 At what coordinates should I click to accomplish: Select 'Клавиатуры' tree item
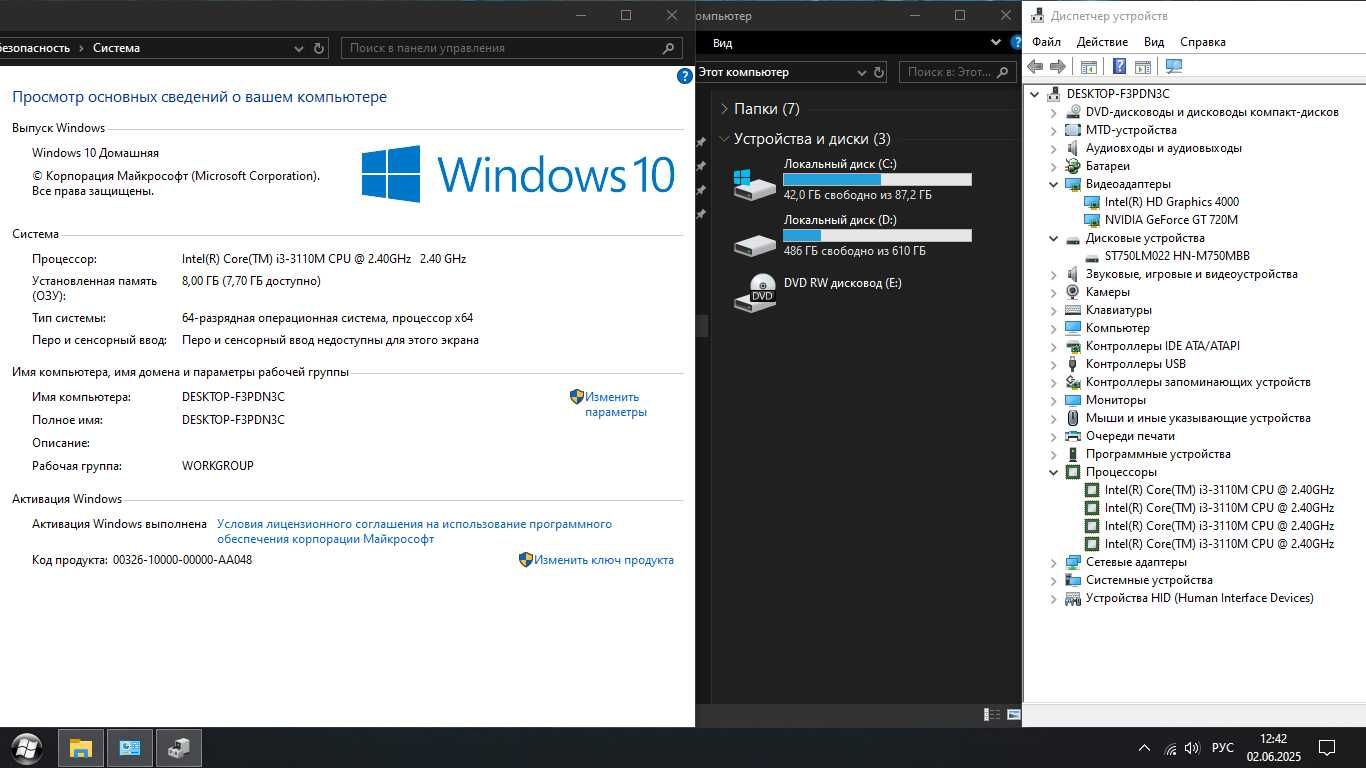pyautogui.click(x=1118, y=310)
